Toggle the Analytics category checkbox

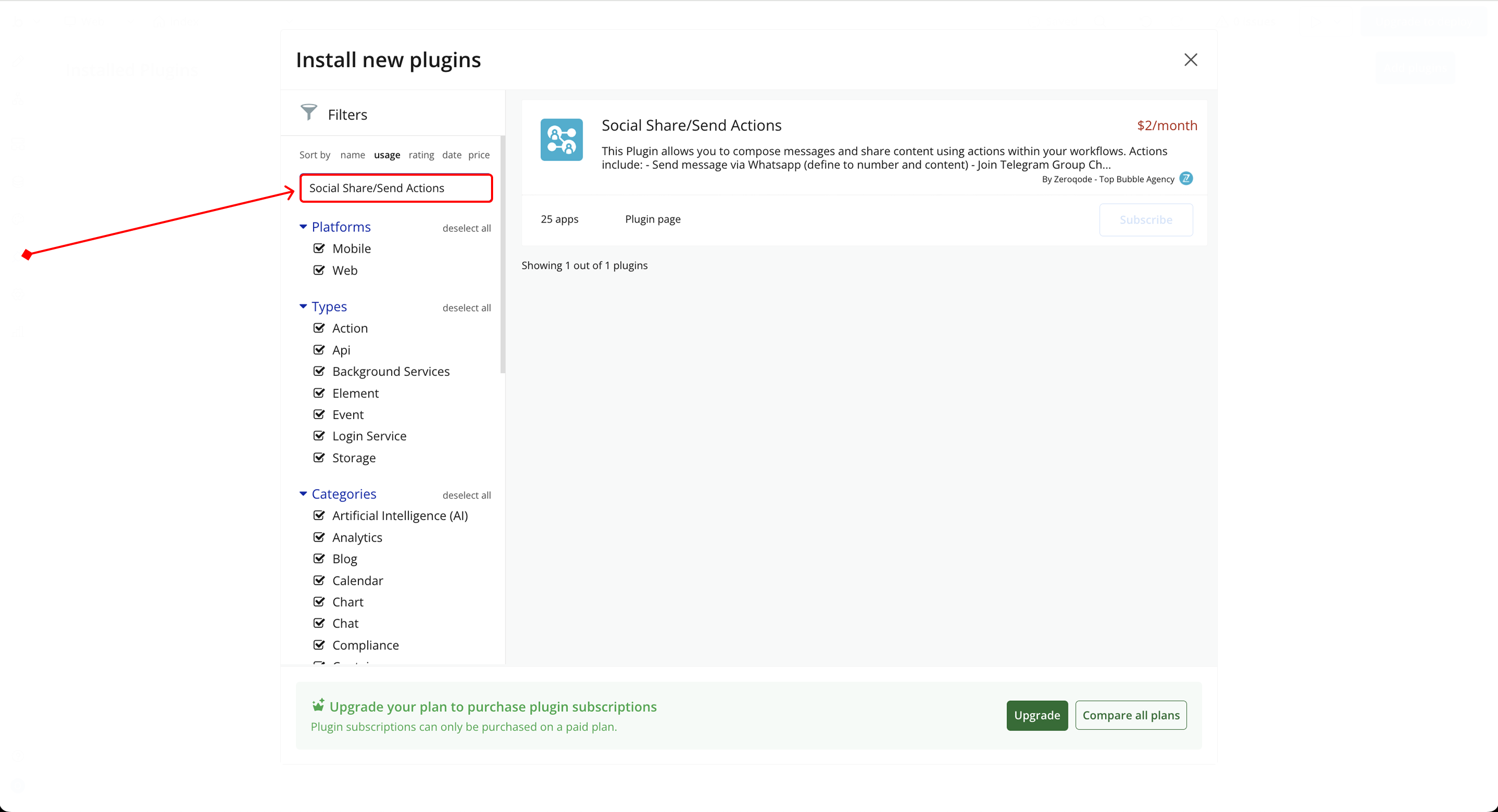[x=319, y=537]
